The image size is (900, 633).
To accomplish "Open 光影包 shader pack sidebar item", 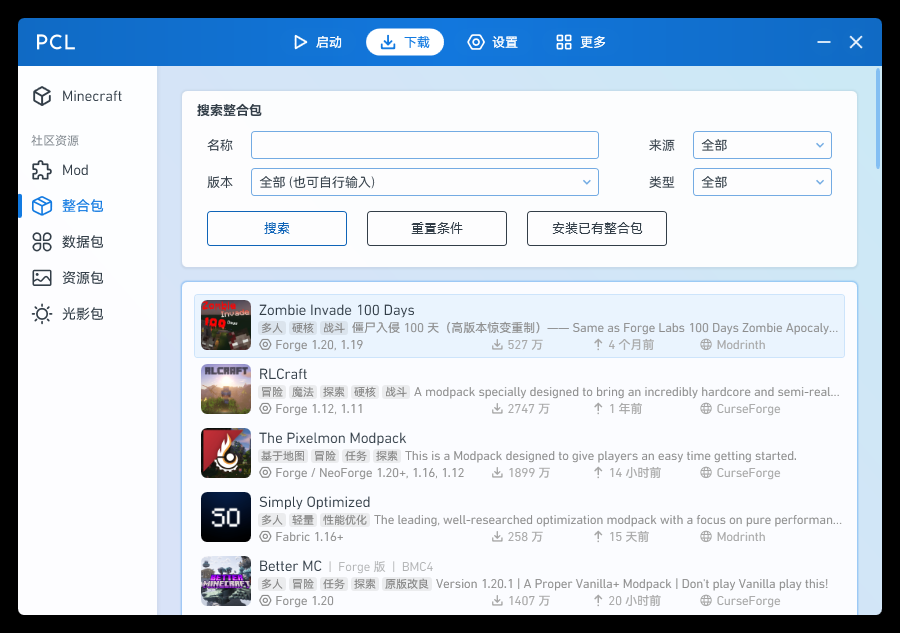I will click(87, 313).
